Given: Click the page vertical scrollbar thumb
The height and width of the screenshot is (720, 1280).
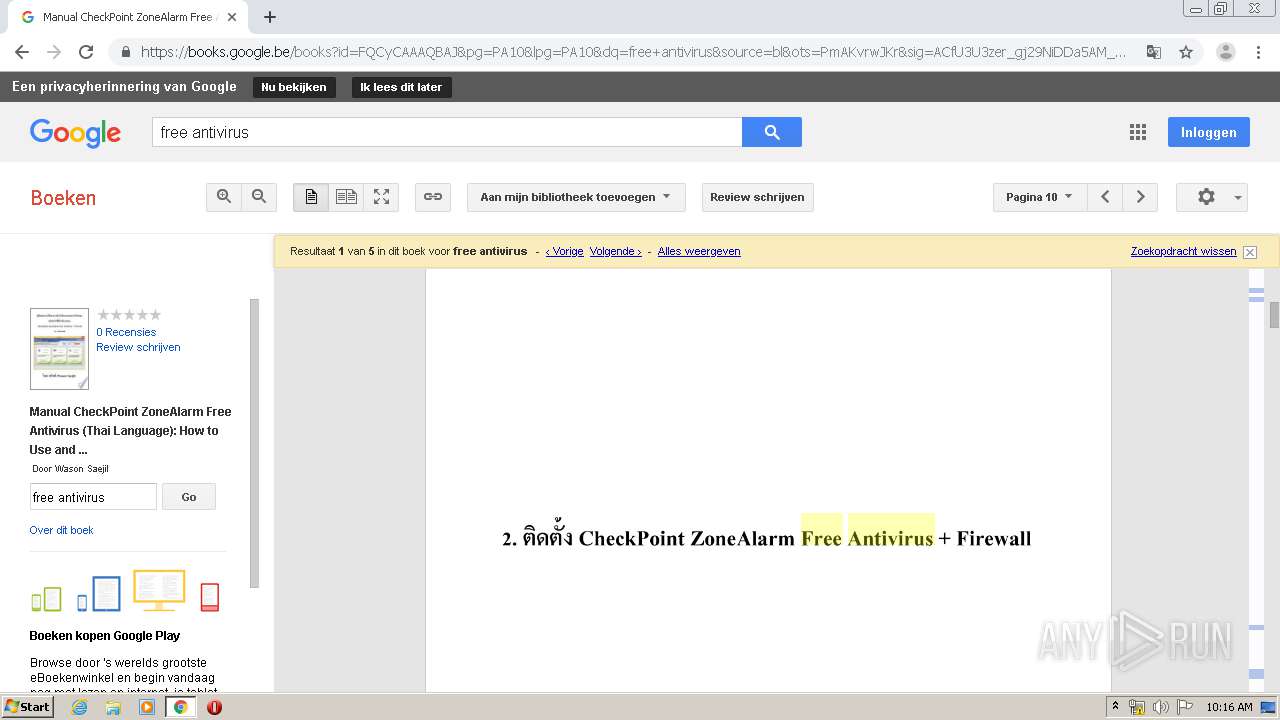Looking at the screenshot, I should point(1274,315).
